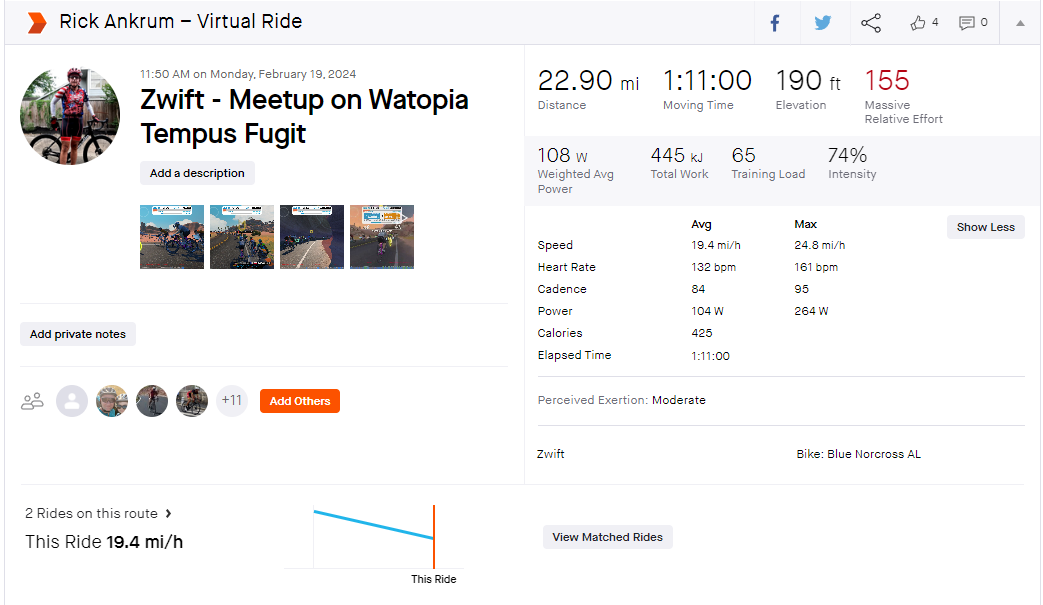1043x605 pixels.
Task: Open the blank default avatar participant
Action: 72,401
